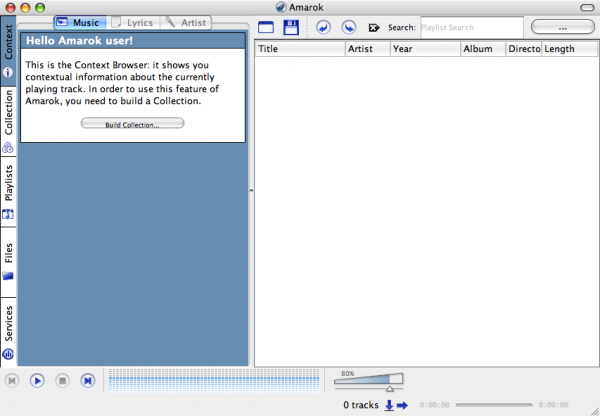Viewport: 600px width, 416px height.
Task: Click the toolbar toggle pill button
Action: 587,7
